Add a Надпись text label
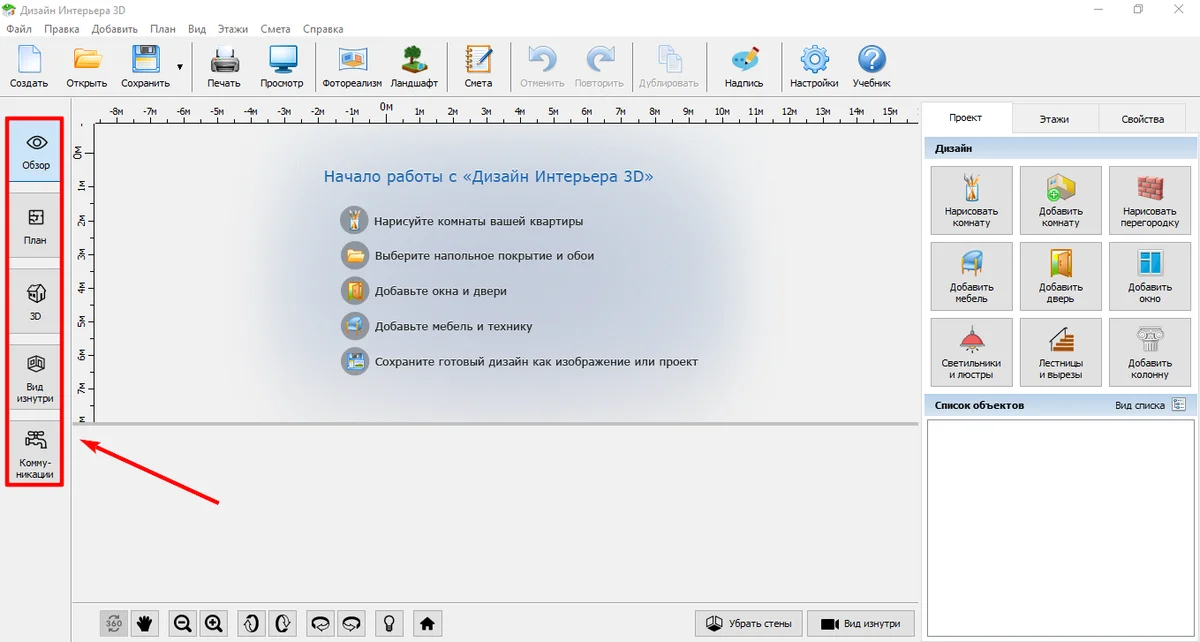1200x642 pixels. coord(744,67)
